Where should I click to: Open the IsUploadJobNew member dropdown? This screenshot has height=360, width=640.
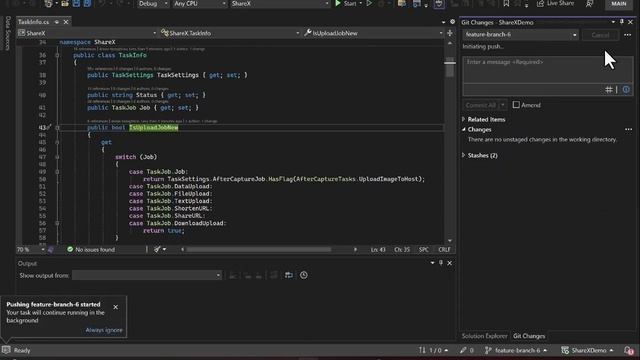(x=373, y=33)
